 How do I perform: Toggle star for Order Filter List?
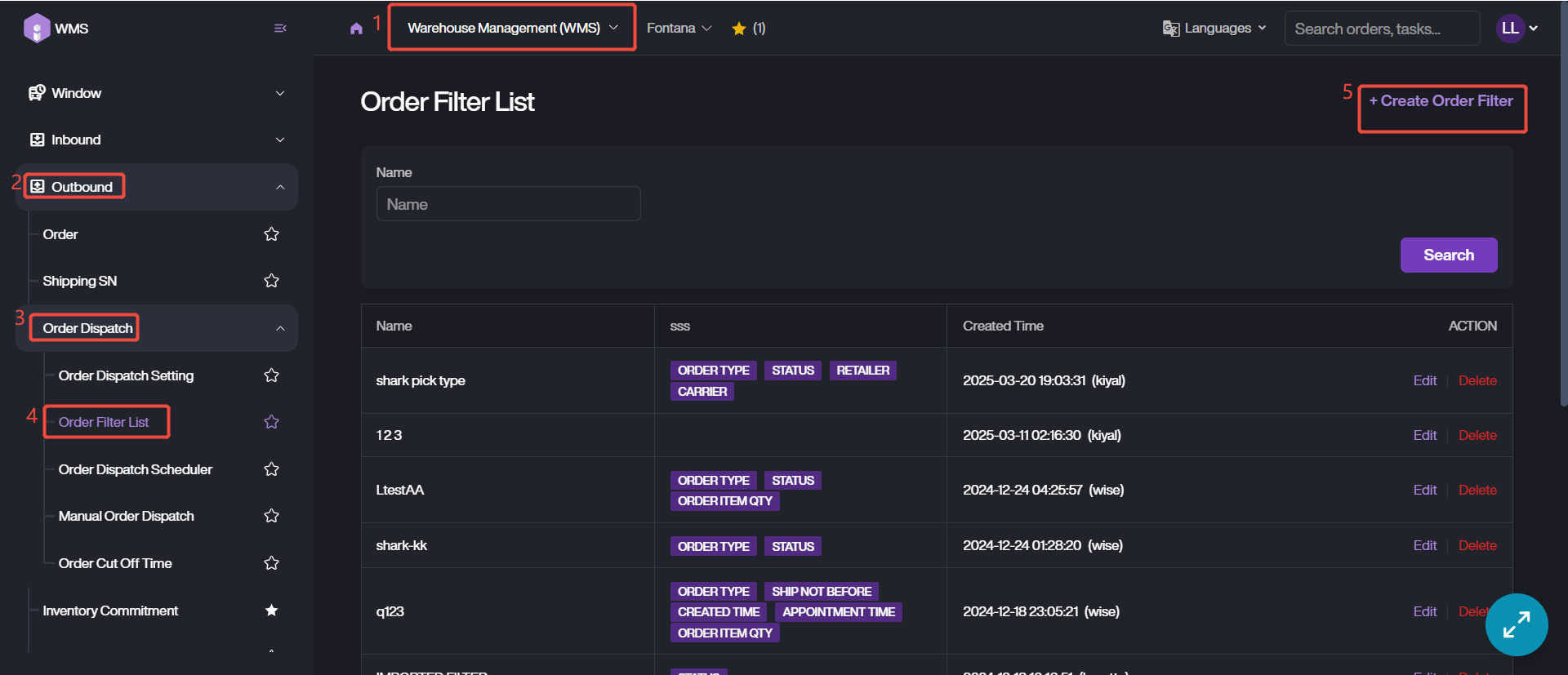coord(272,422)
